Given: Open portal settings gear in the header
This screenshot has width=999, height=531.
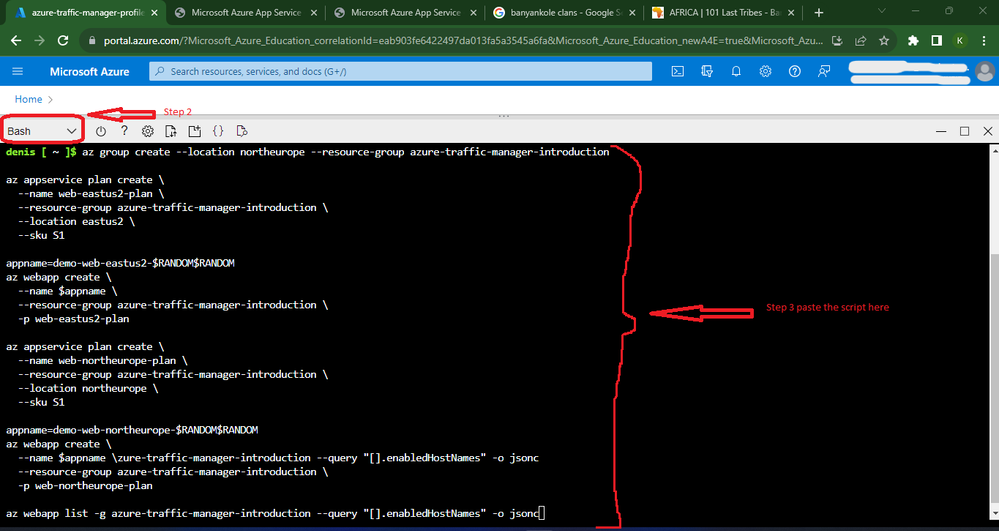Looking at the screenshot, I should tap(765, 71).
